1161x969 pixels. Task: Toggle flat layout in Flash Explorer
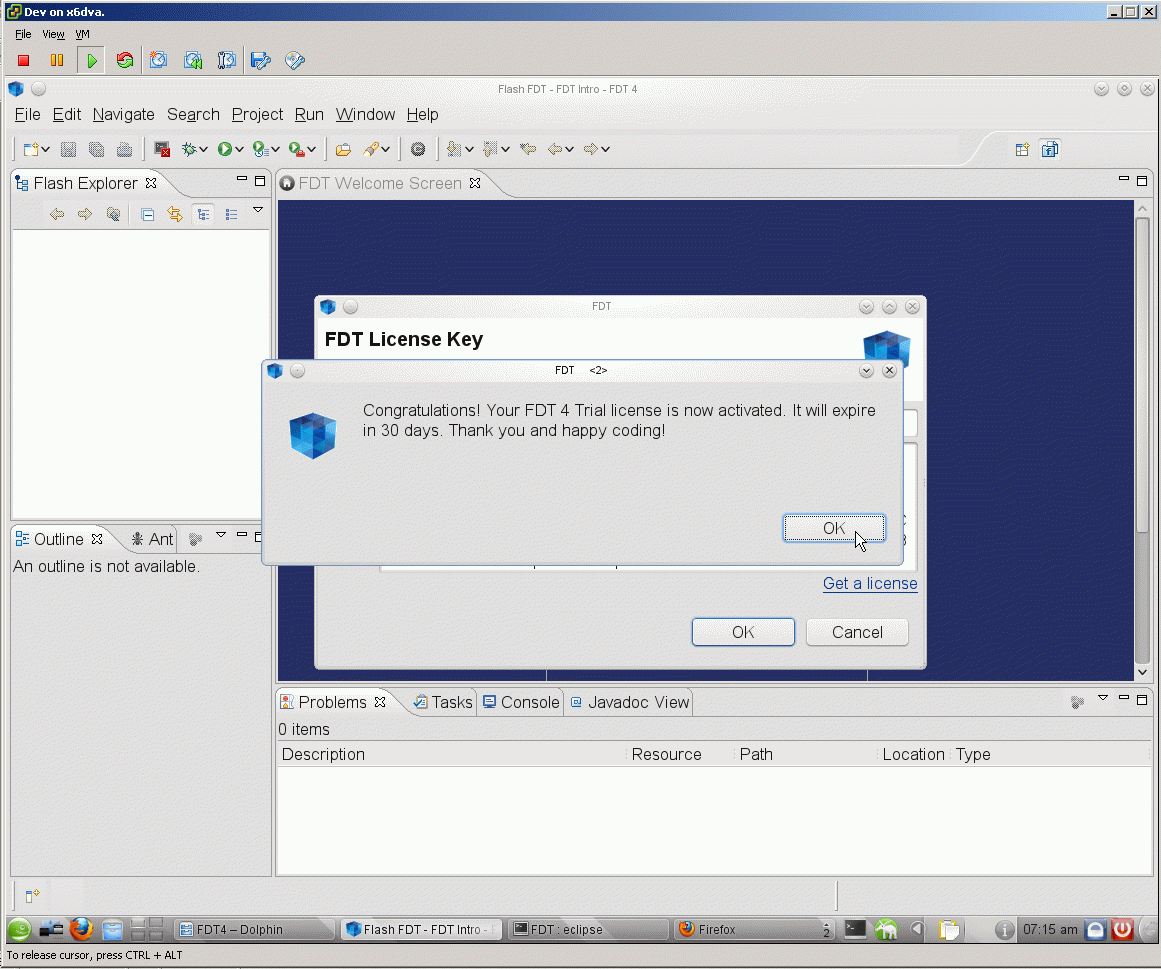[231, 215]
